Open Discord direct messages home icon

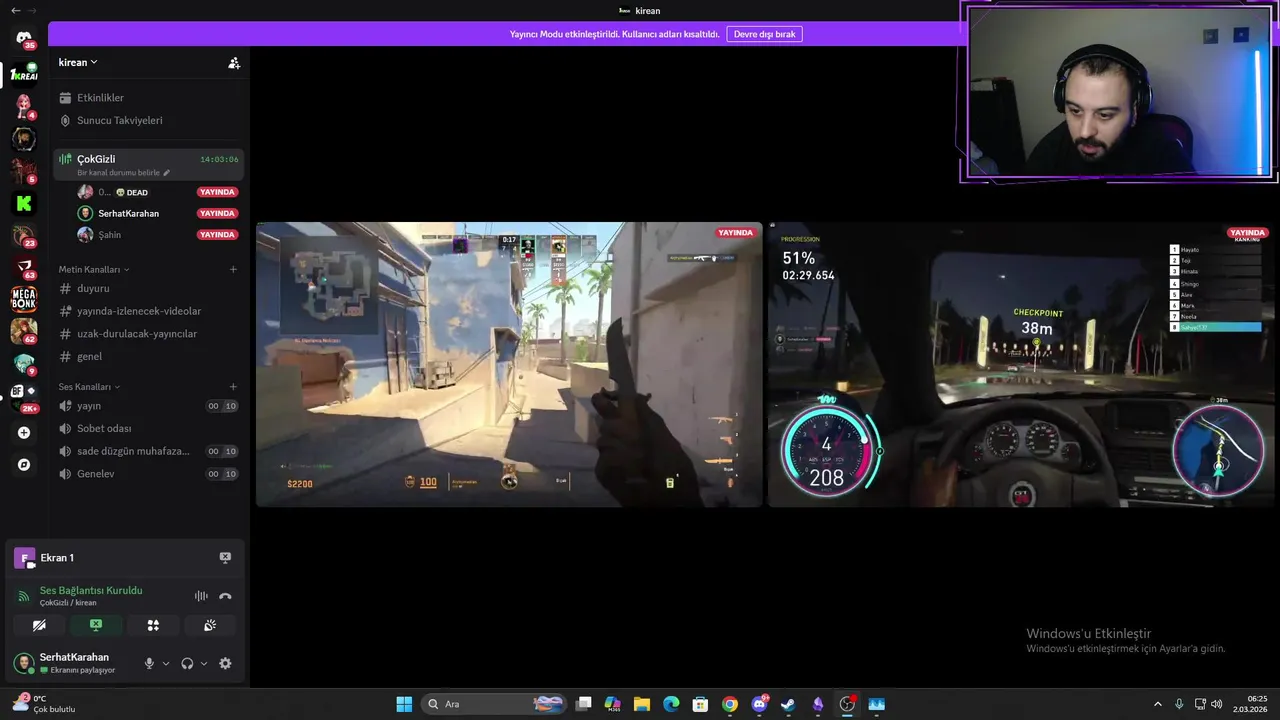pos(24,40)
